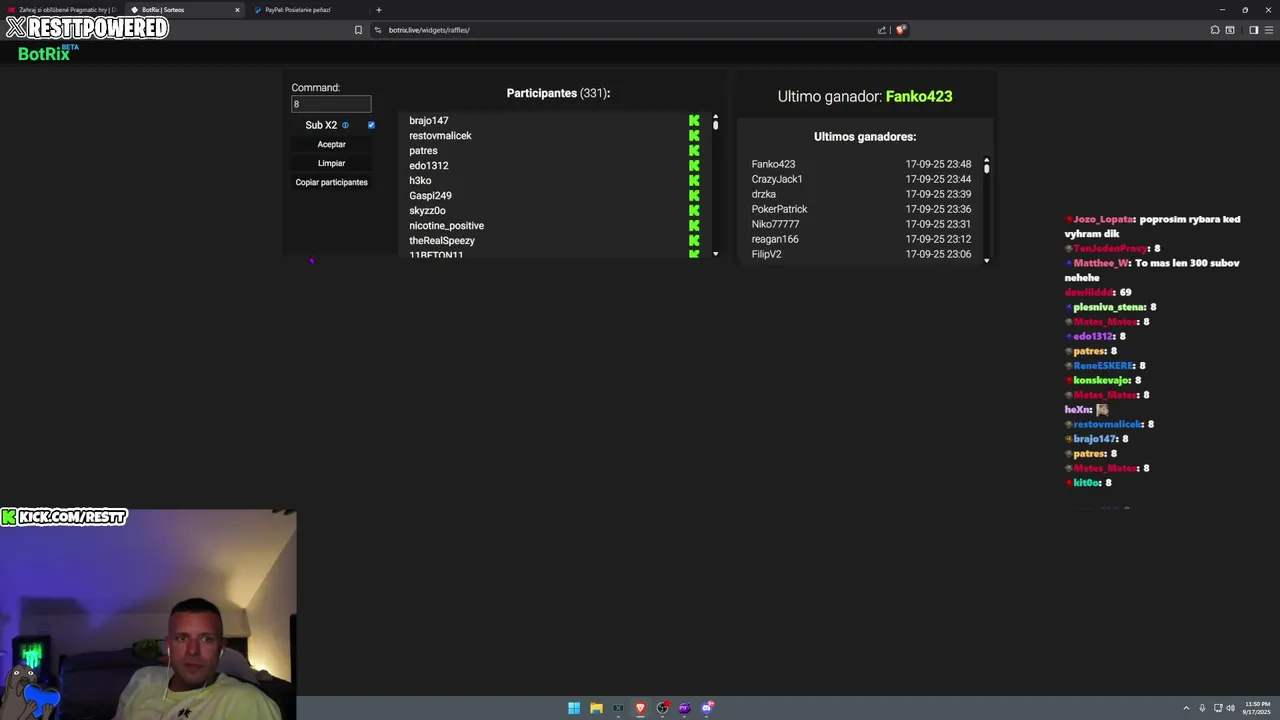The height and width of the screenshot is (720, 1280).
Task: Click the Kick icon beside patres participant
Action: click(x=694, y=151)
